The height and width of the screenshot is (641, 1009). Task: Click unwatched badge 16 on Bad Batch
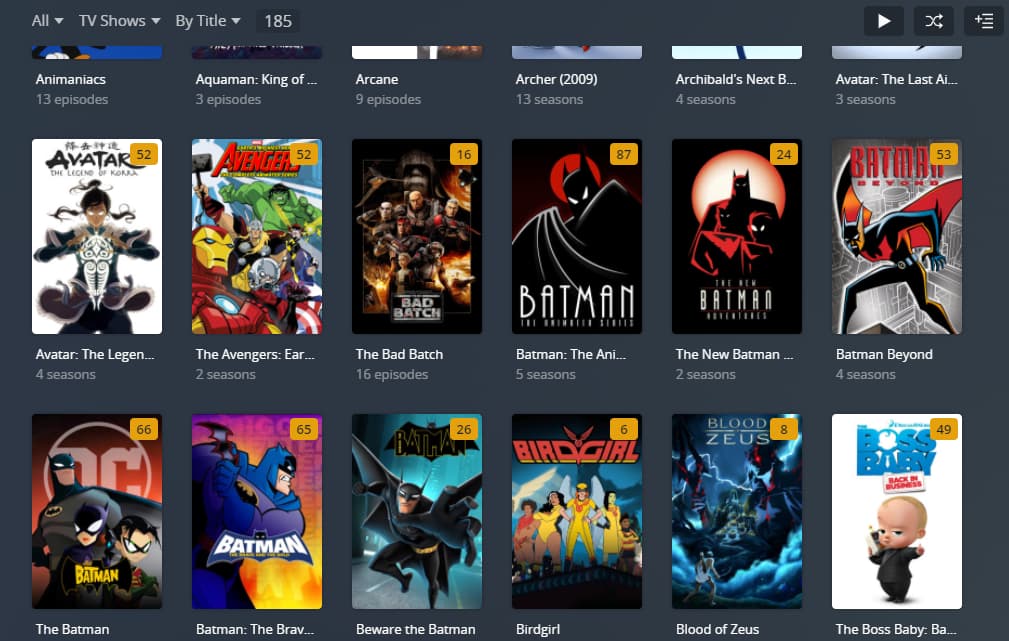pyautogui.click(x=464, y=154)
